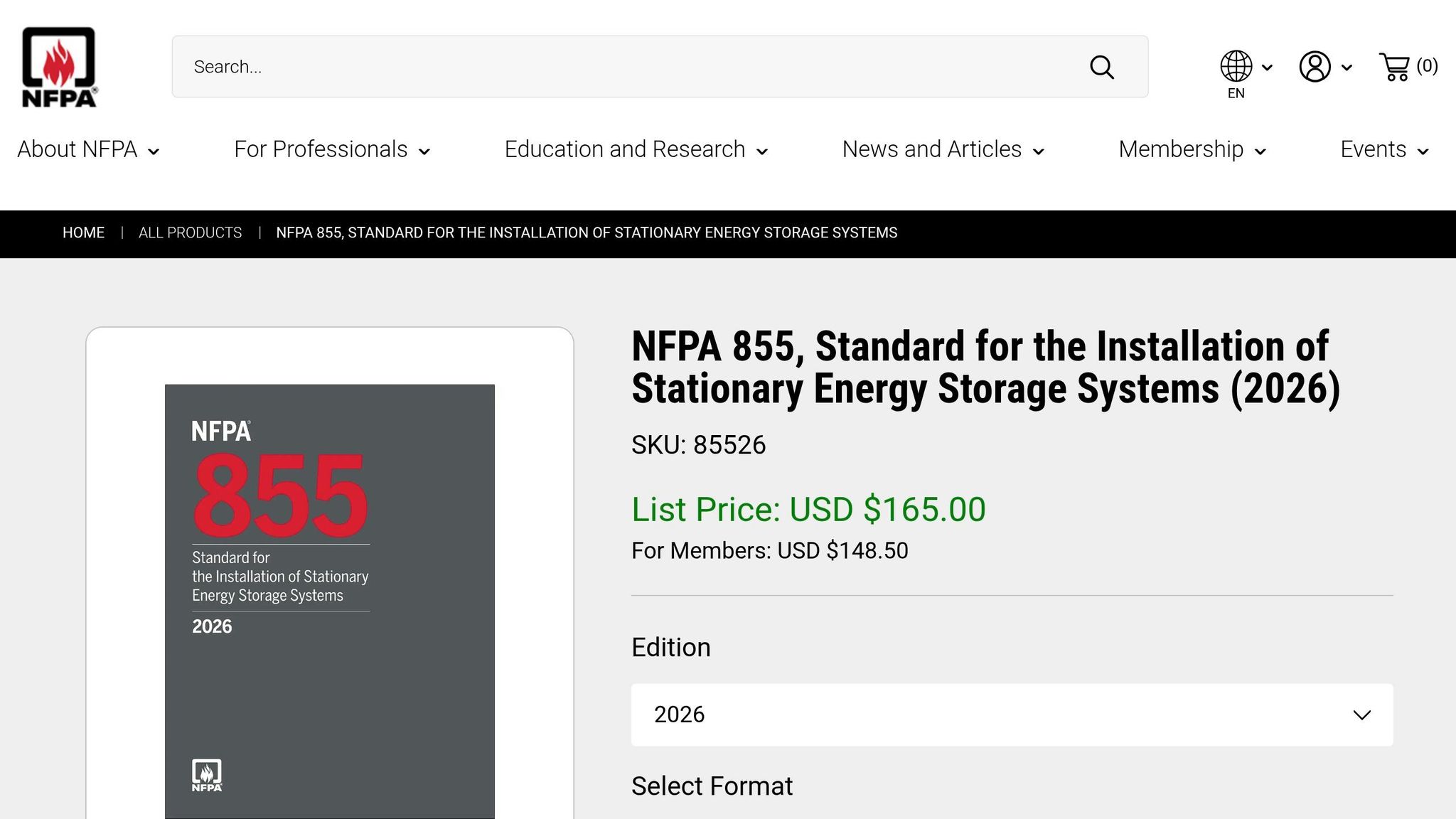The width and height of the screenshot is (1456, 819).
Task: Open the globe language selector icon
Action: tap(1236, 66)
